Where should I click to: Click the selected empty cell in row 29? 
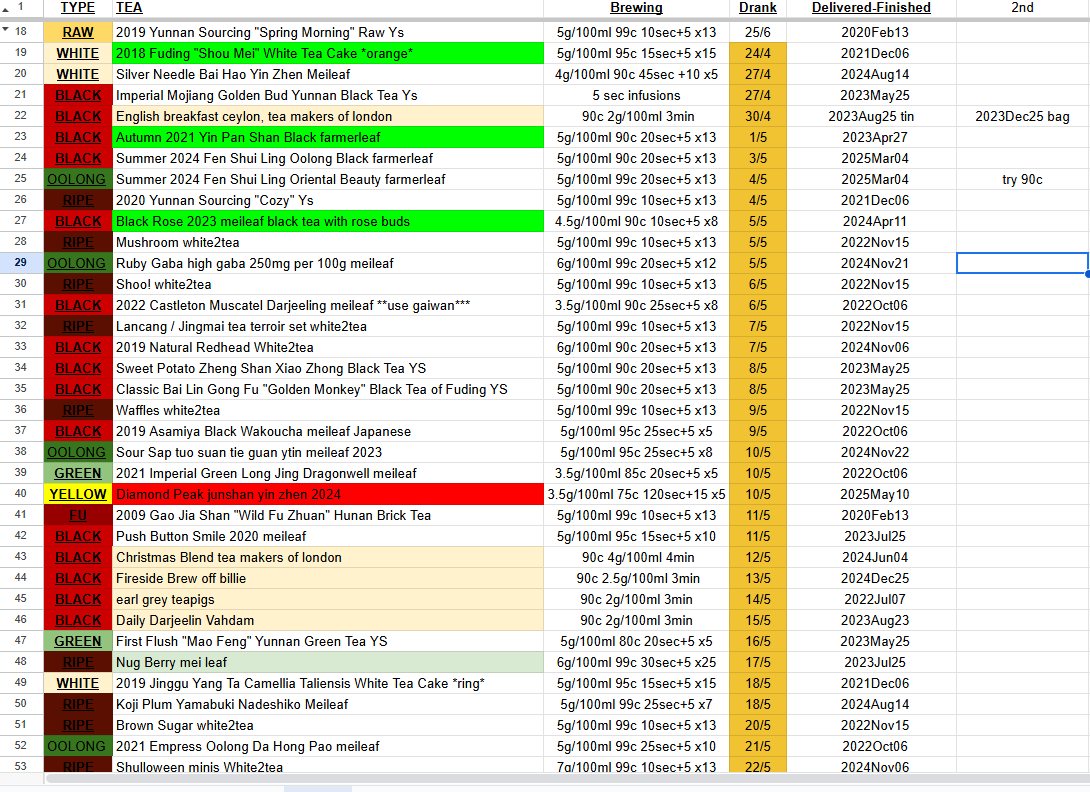[x=1022, y=263]
